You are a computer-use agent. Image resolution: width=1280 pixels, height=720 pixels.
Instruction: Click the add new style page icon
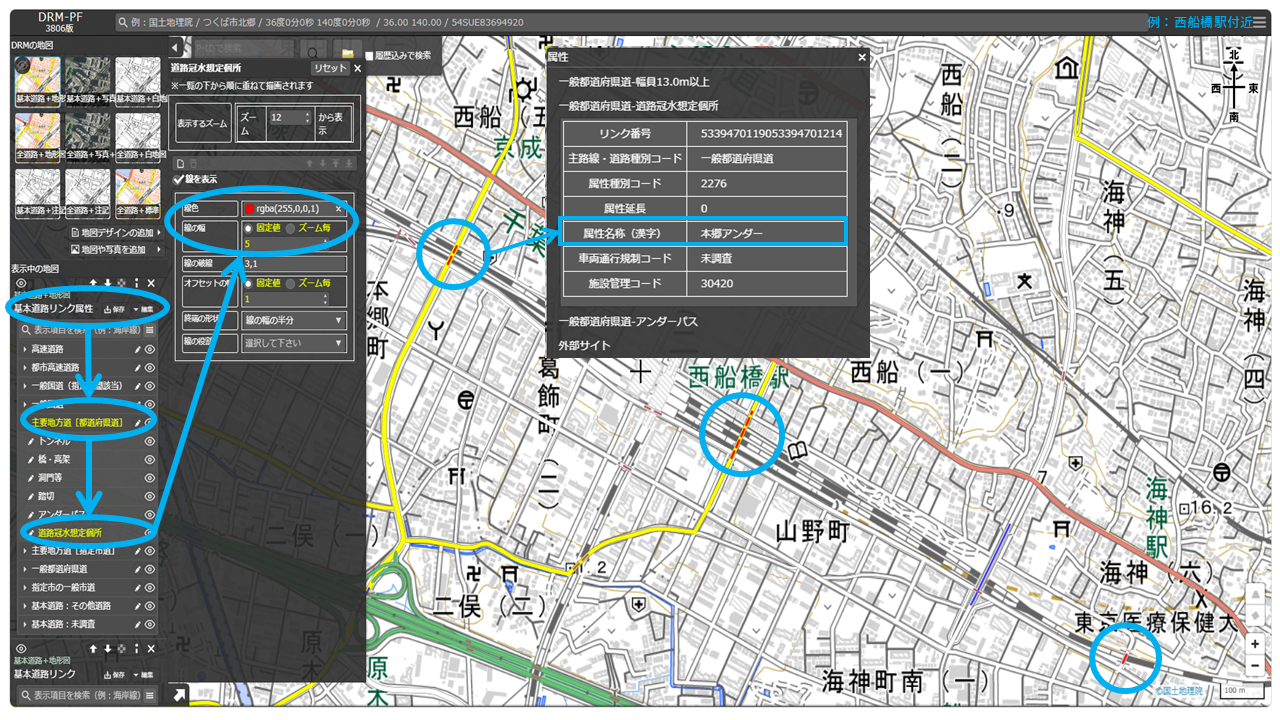pyautogui.click(x=178, y=163)
